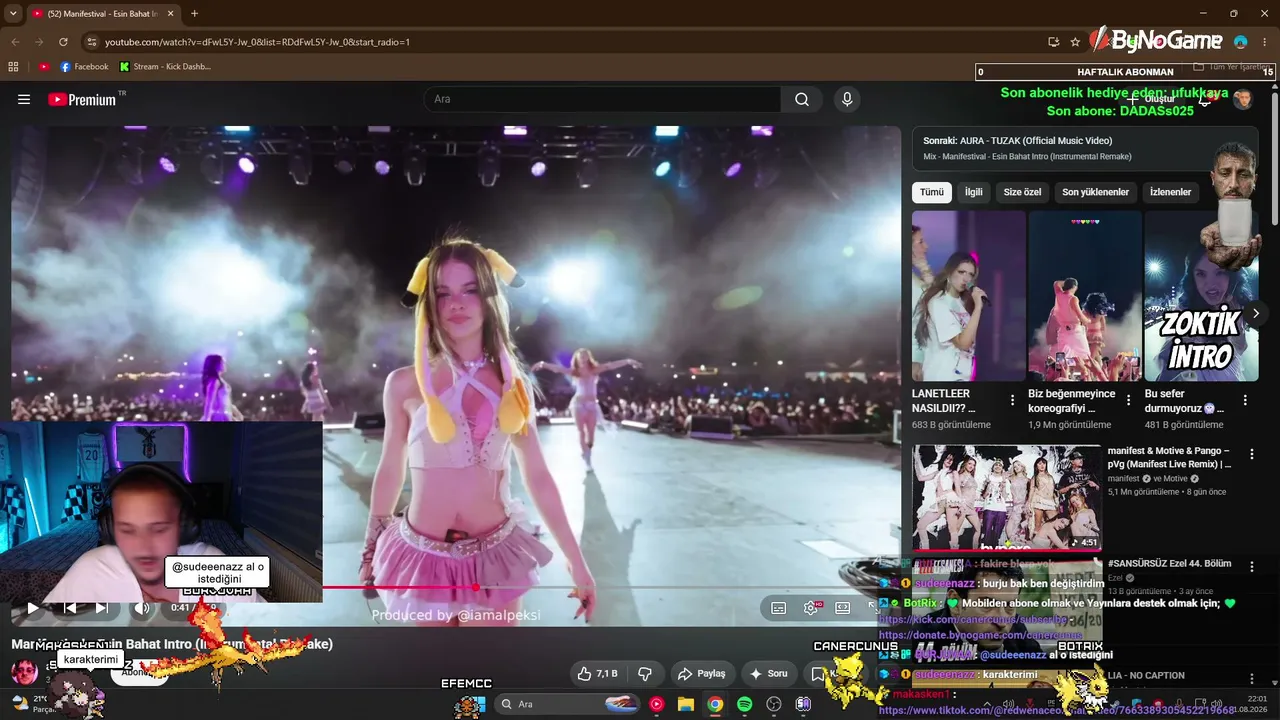
Task: Like the video with 7,1 B likes
Action: 599,674
